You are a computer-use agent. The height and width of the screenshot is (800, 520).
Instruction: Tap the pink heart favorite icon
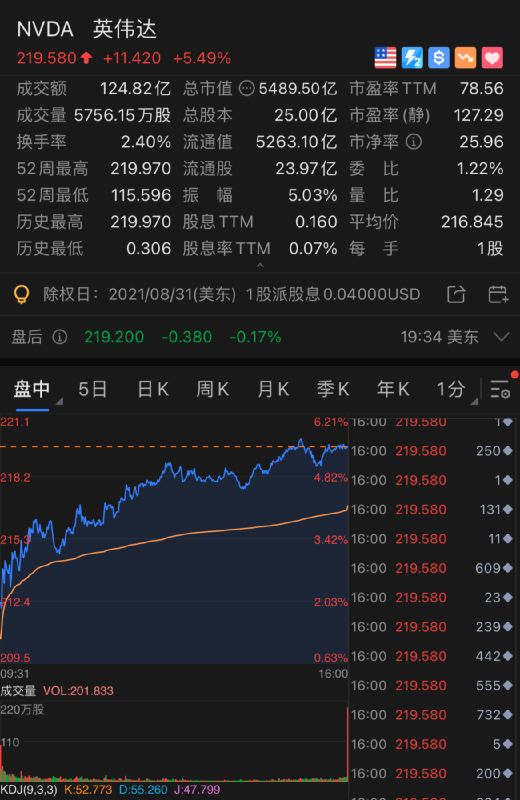pyautogui.click(x=492, y=58)
